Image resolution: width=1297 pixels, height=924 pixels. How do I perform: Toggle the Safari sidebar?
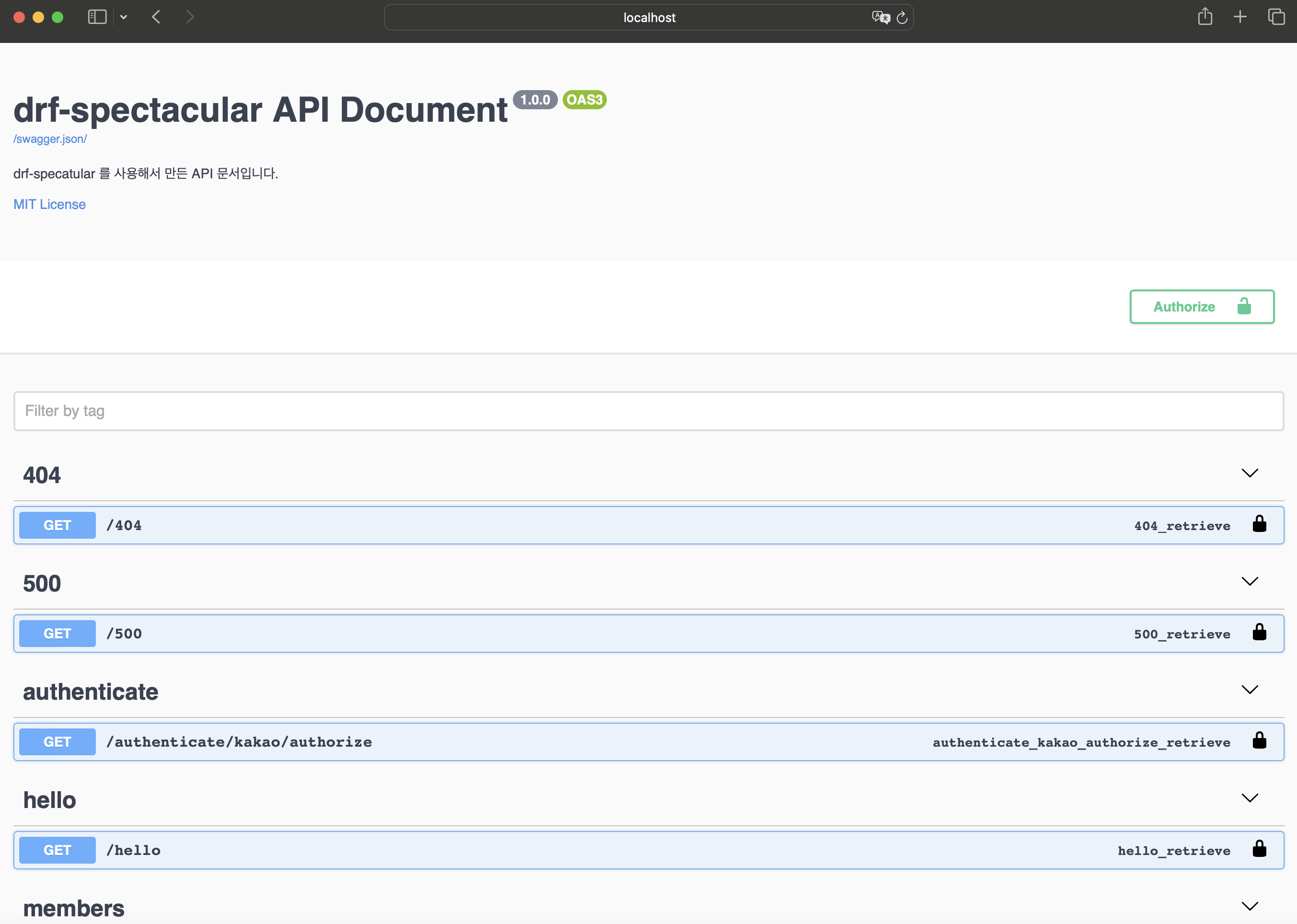pos(97,17)
